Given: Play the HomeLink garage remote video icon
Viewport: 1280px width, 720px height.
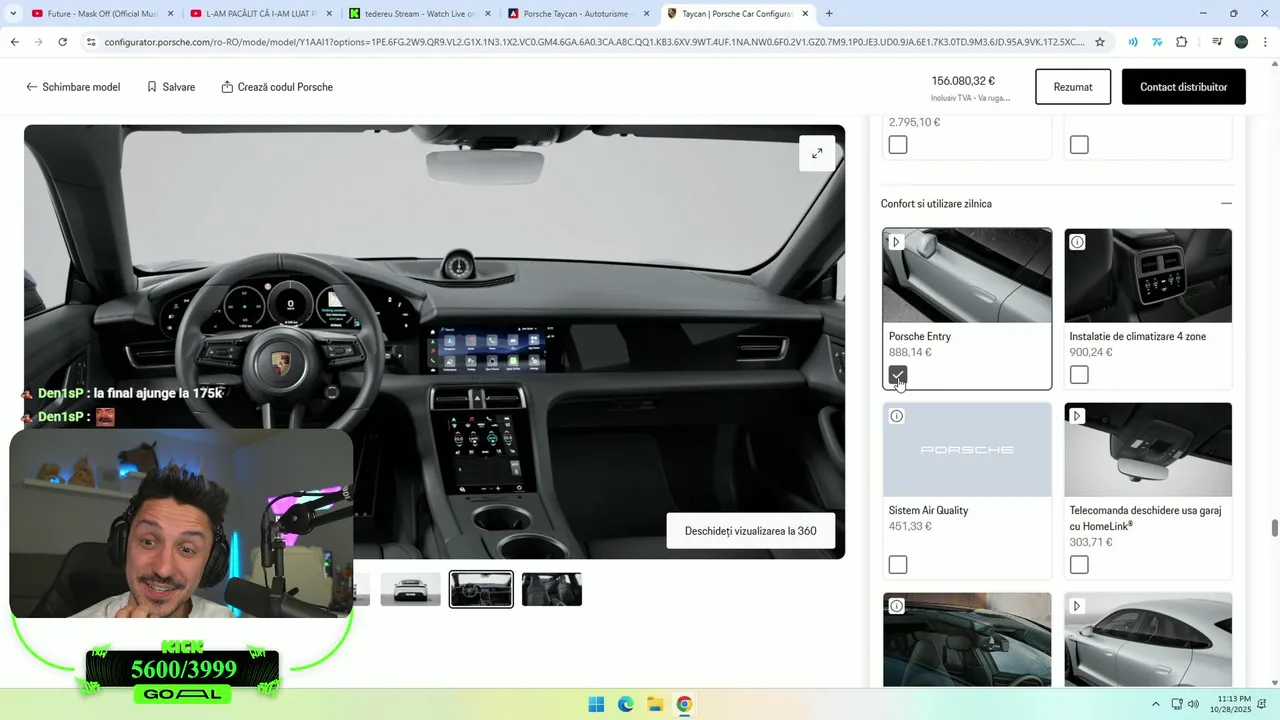Looking at the screenshot, I should click(1077, 416).
